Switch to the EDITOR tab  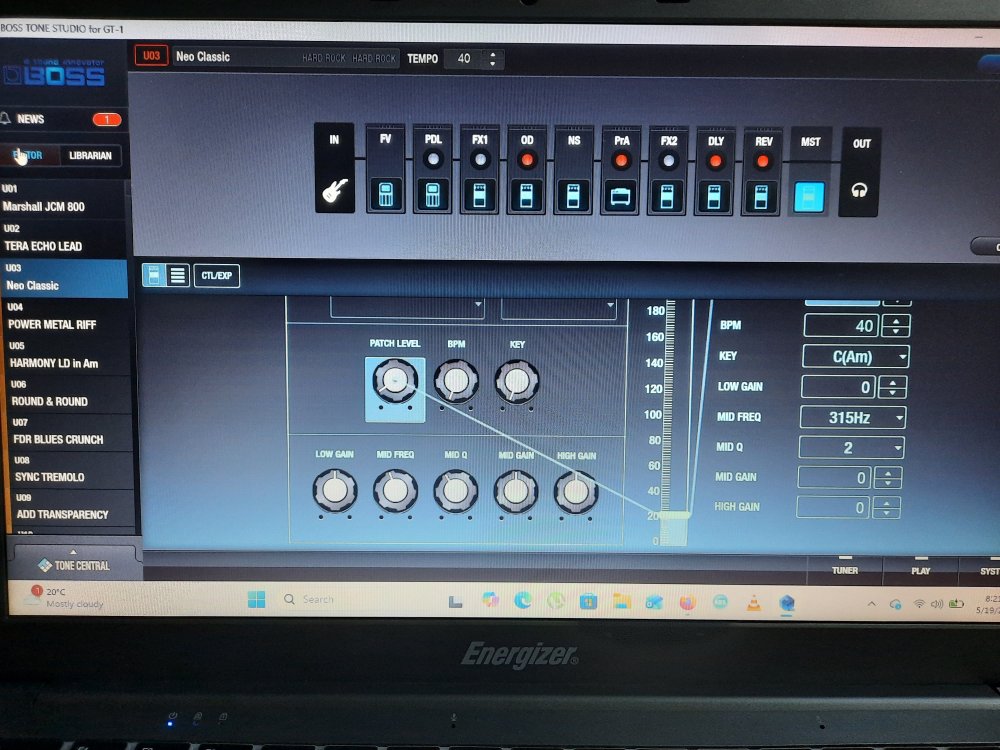click(30, 155)
